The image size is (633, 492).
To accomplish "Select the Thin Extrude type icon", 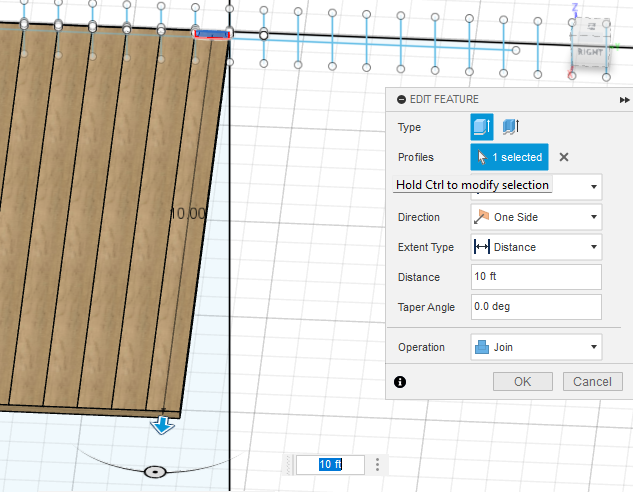I will pyautogui.click(x=511, y=127).
